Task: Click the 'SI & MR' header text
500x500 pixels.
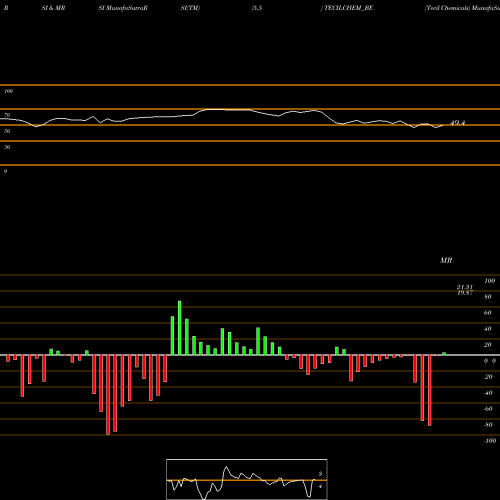Action: 53,8
